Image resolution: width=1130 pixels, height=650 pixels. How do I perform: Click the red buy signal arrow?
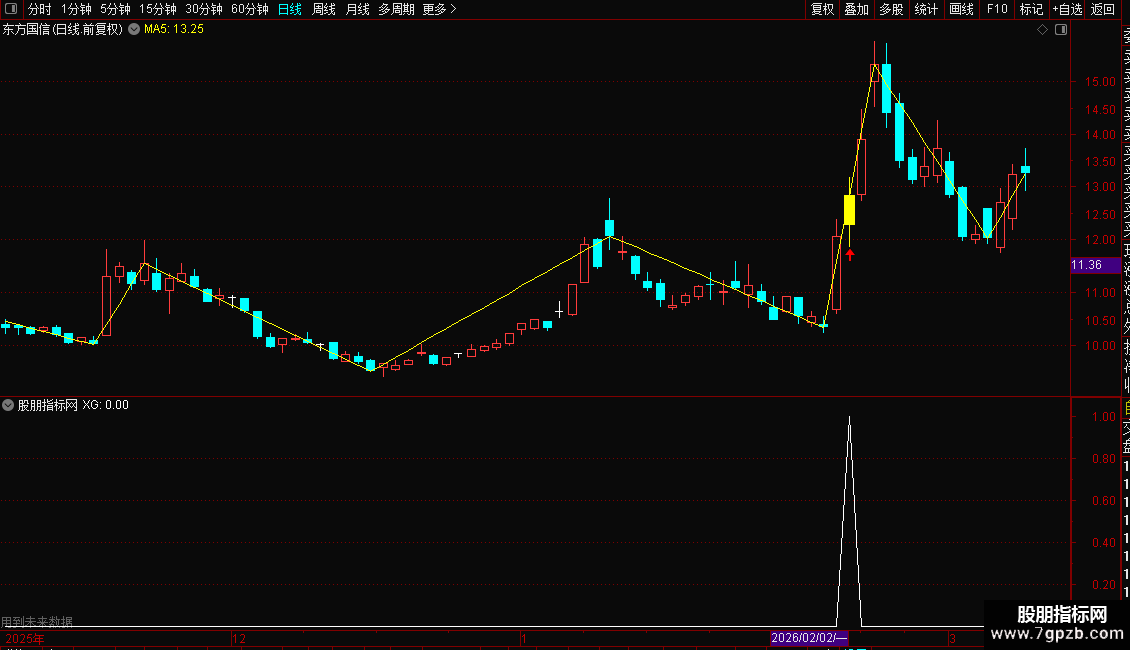tap(850, 254)
